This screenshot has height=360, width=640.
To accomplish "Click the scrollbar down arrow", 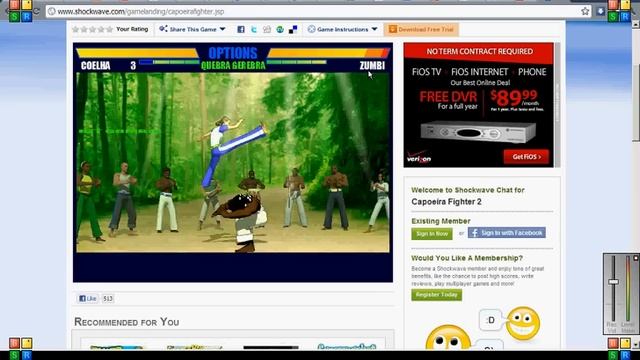I will click(636, 344).
